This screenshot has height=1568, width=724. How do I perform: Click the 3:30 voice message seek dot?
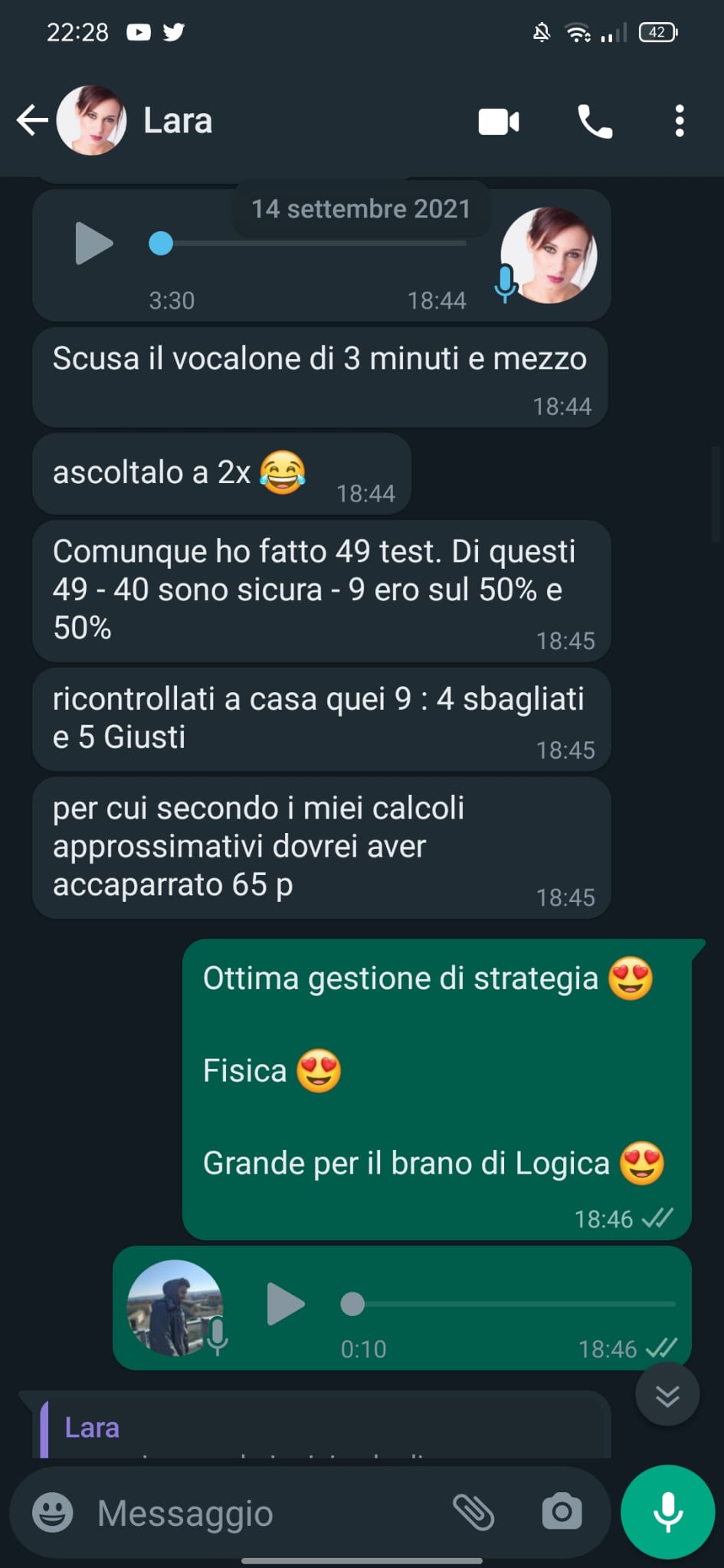pos(161,243)
